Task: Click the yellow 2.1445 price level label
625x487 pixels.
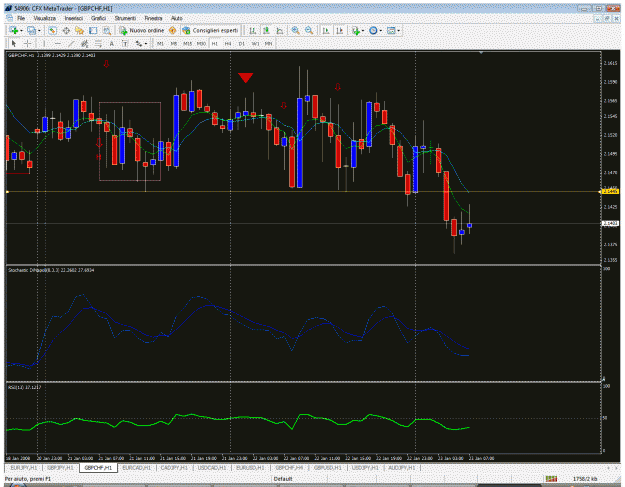Action: (610, 192)
